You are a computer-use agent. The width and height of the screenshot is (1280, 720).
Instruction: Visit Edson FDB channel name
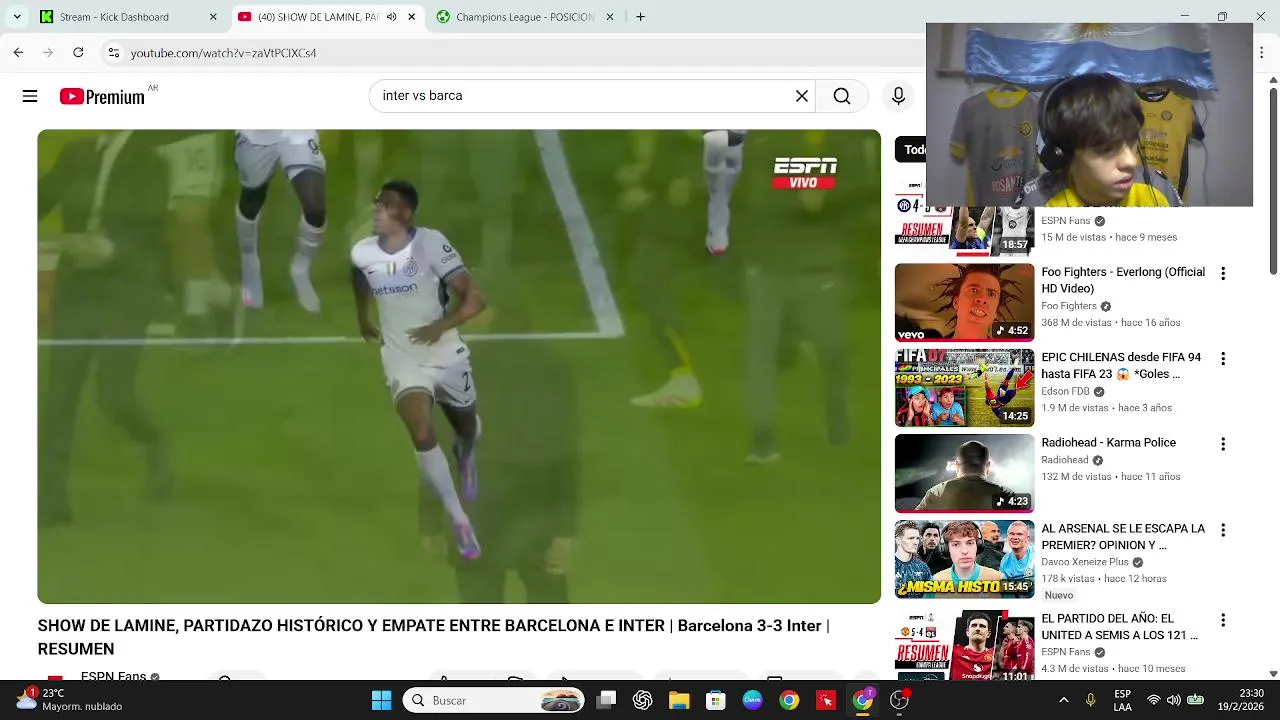pyautogui.click(x=1065, y=392)
